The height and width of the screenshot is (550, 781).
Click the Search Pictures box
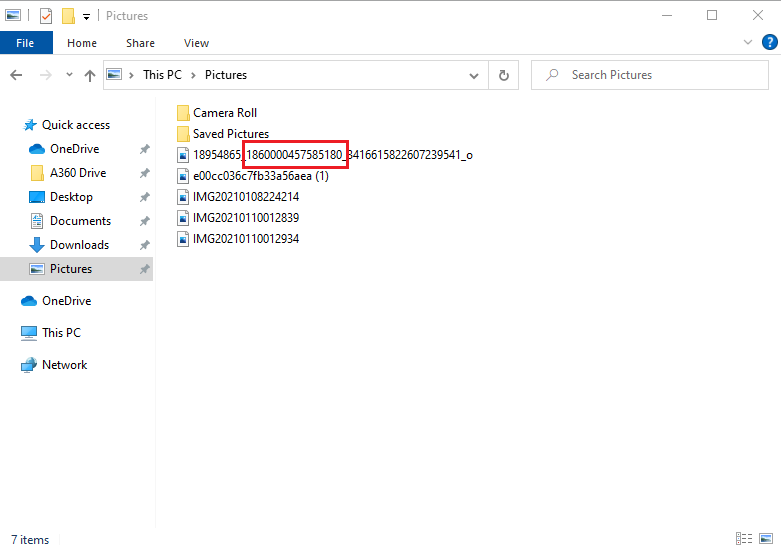click(x=650, y=75)
